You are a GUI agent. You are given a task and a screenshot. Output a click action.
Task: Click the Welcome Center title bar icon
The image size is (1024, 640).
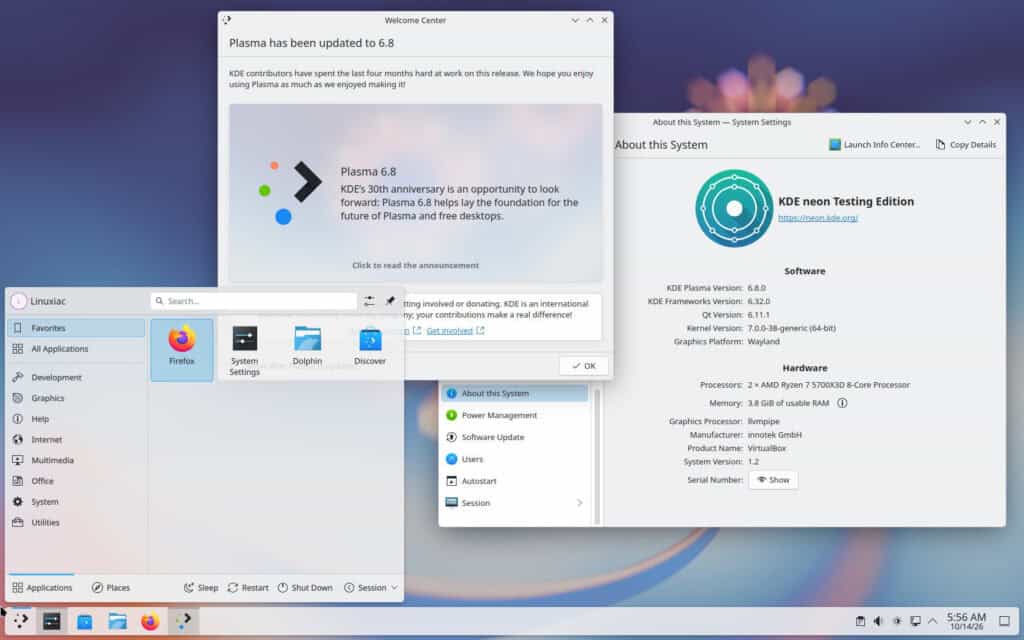(227, 20)
